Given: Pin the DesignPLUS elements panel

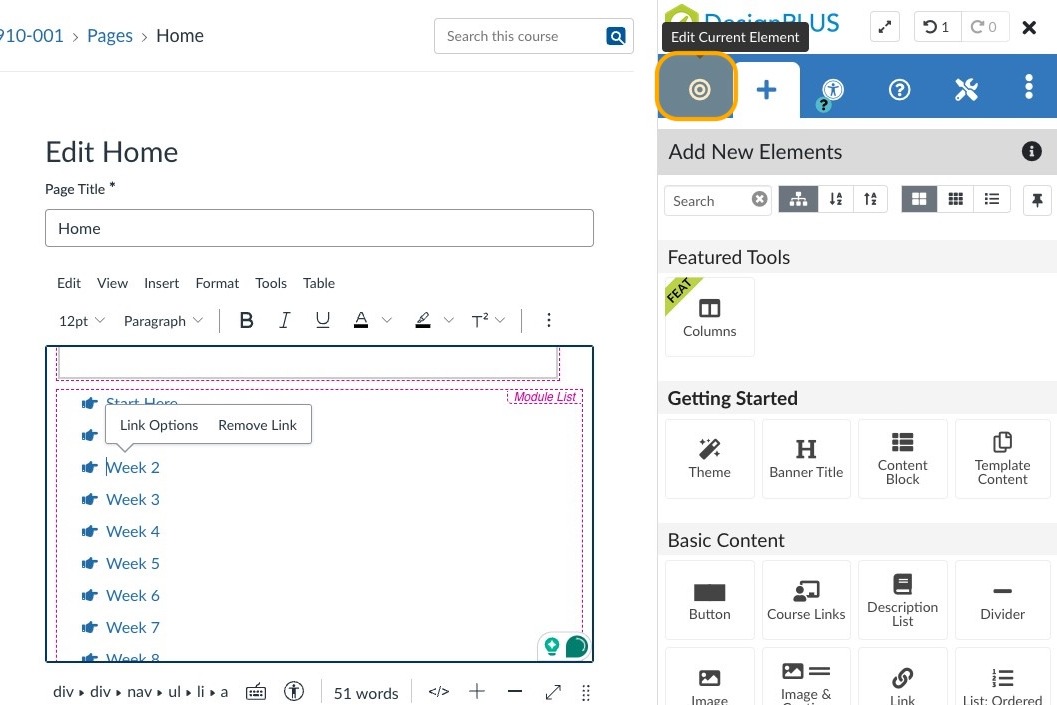Looking at the screenshot, I should coord(1037,200).
